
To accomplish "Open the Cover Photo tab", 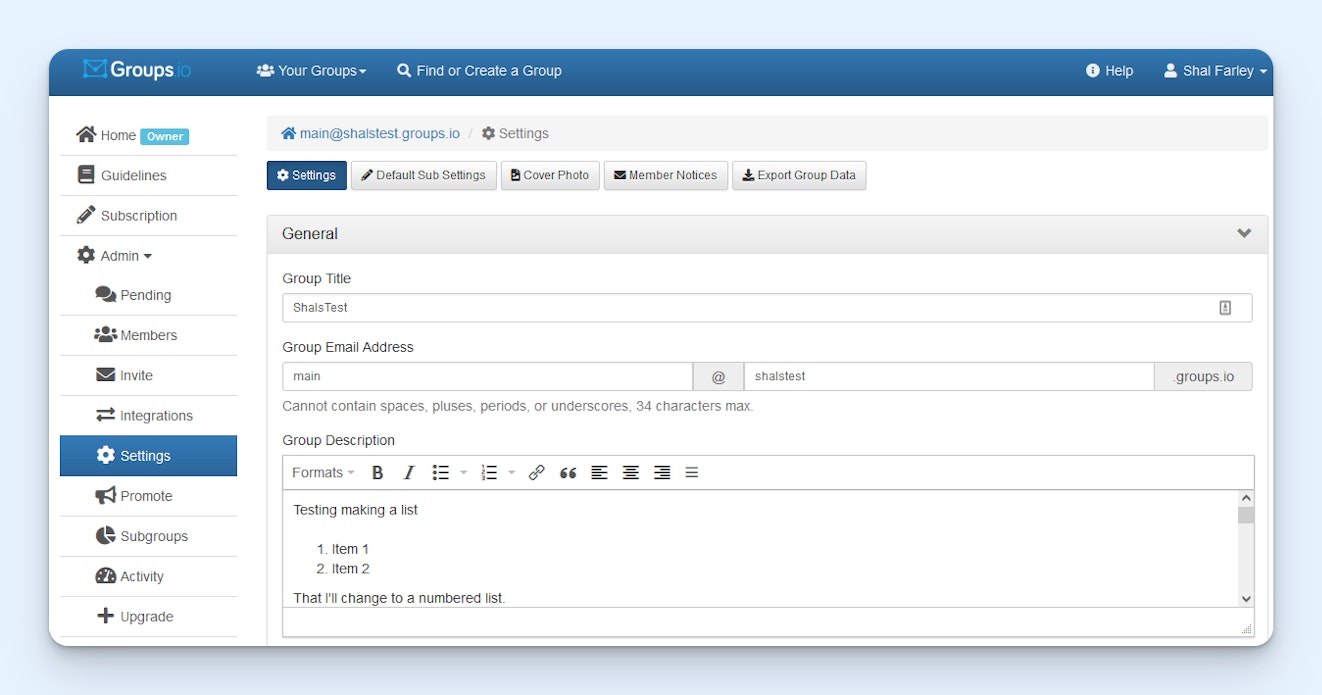I will coord(549,176).
